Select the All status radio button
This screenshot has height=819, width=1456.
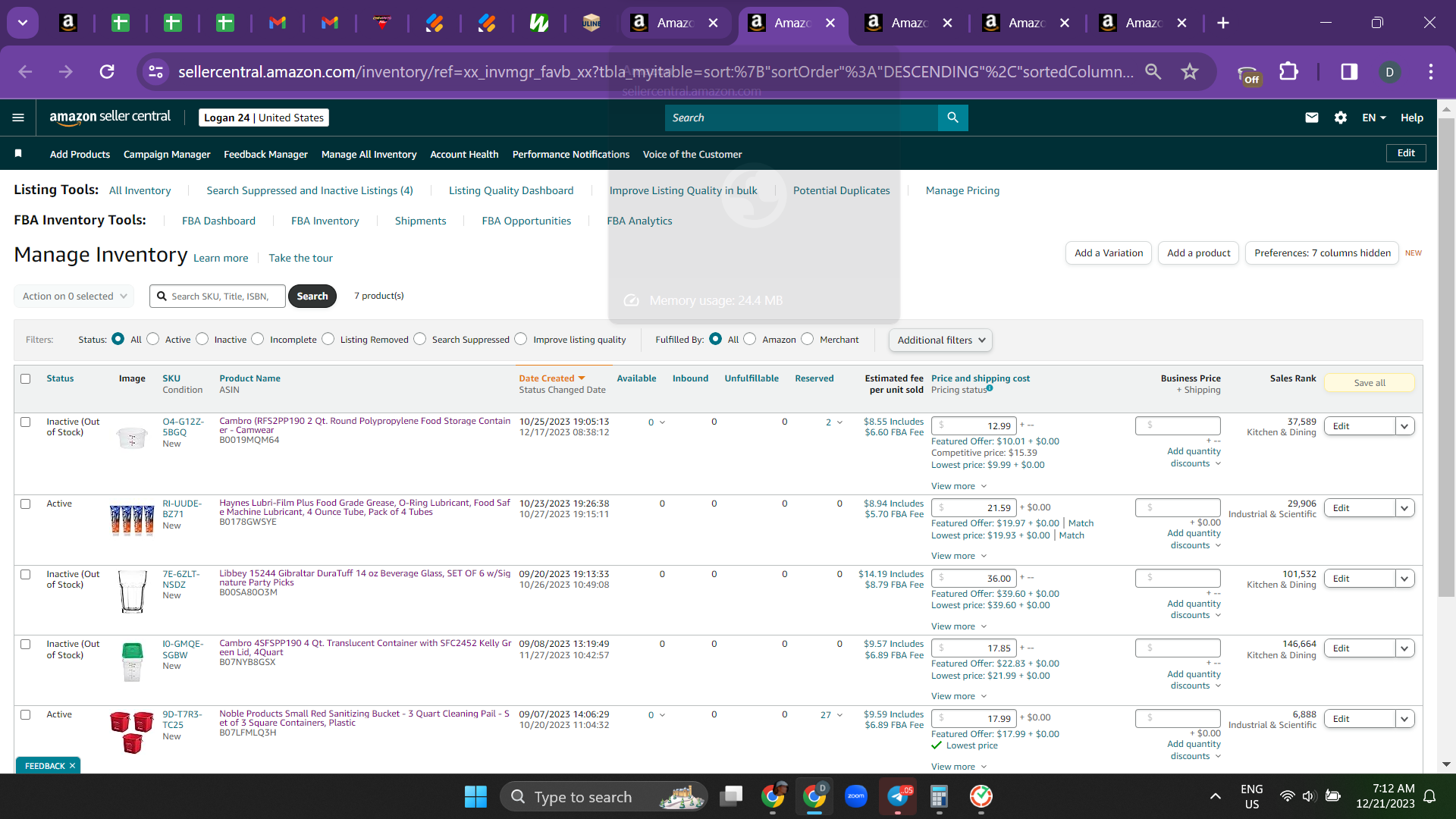pyautogui.click(x=118, y=339)
